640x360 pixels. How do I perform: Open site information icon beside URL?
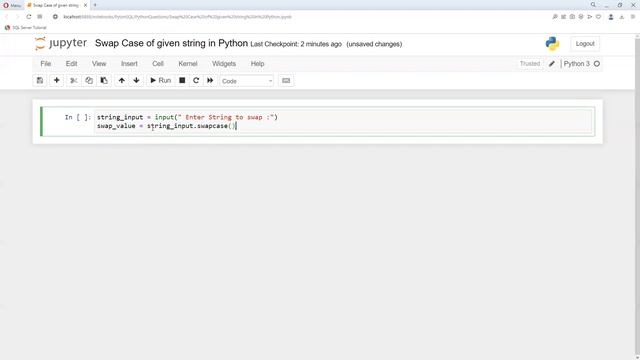55,17
